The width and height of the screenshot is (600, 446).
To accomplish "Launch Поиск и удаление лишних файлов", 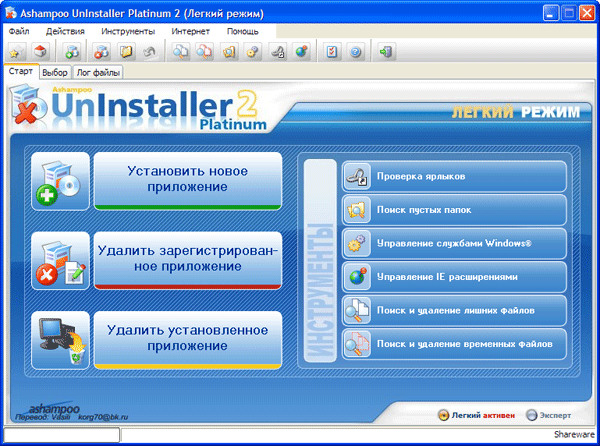I will click(454, 310).
